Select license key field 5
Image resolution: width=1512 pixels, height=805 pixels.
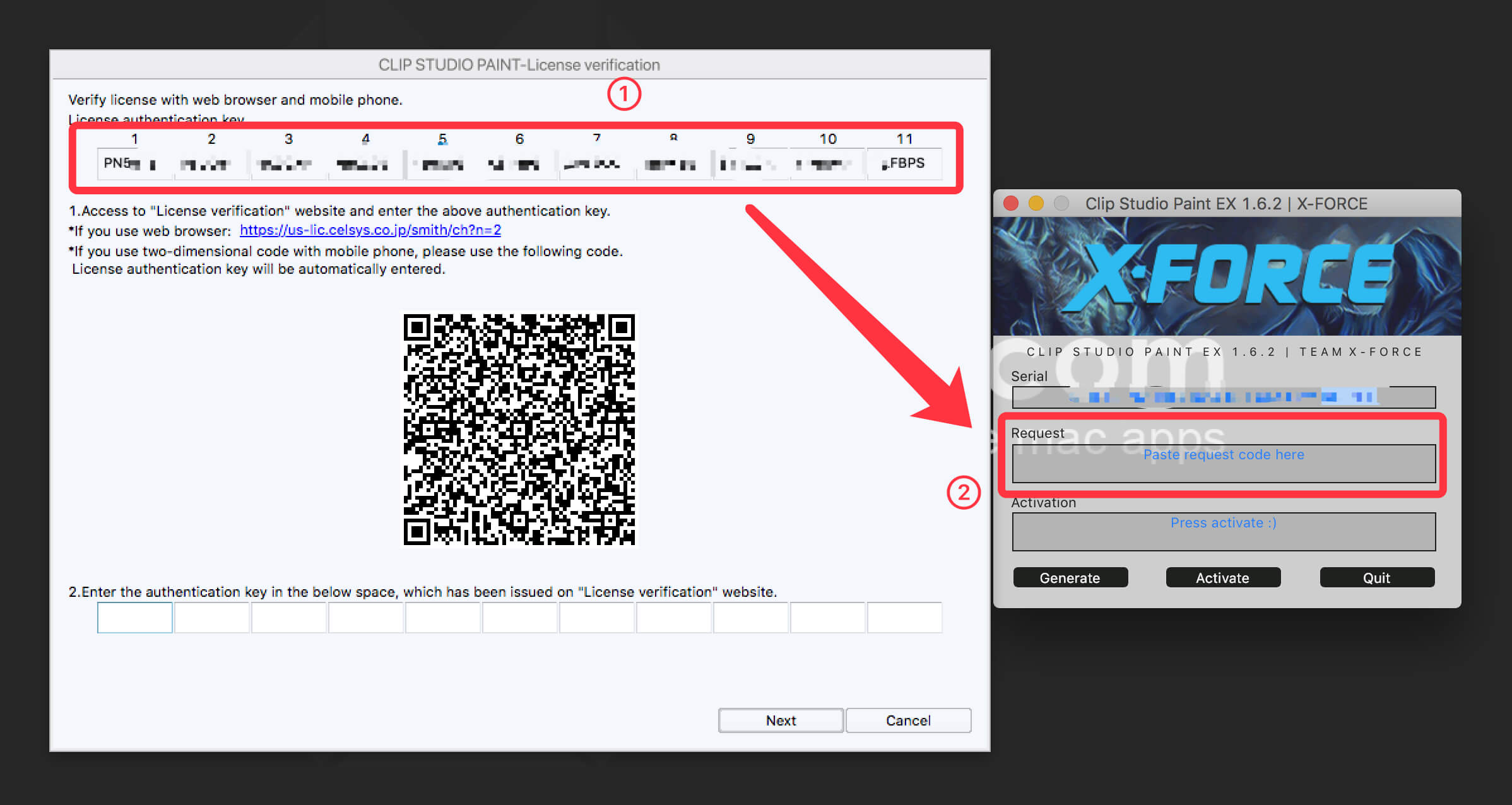point(442,164)
